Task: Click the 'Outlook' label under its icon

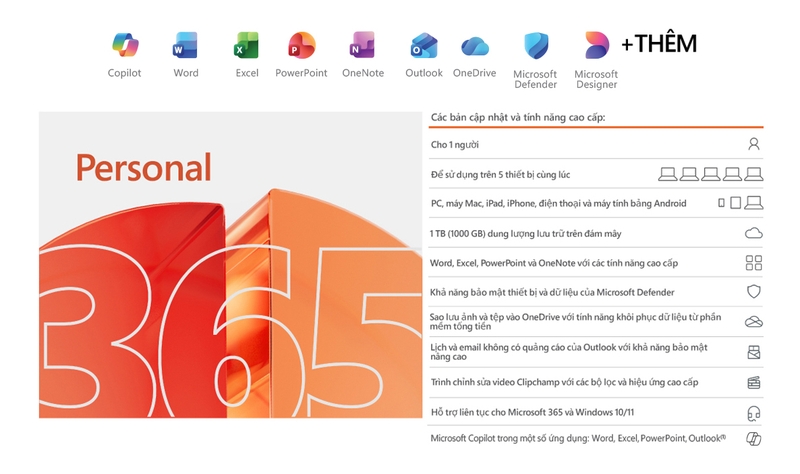Action: (424, 73)
